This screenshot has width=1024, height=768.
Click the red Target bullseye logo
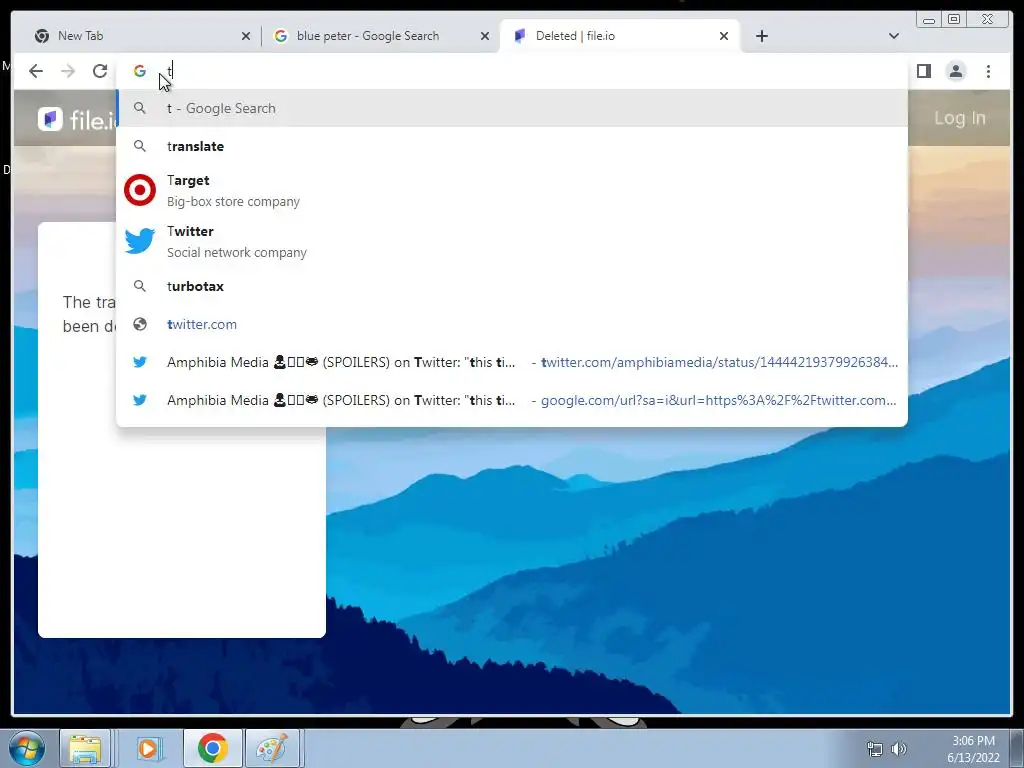140,190
